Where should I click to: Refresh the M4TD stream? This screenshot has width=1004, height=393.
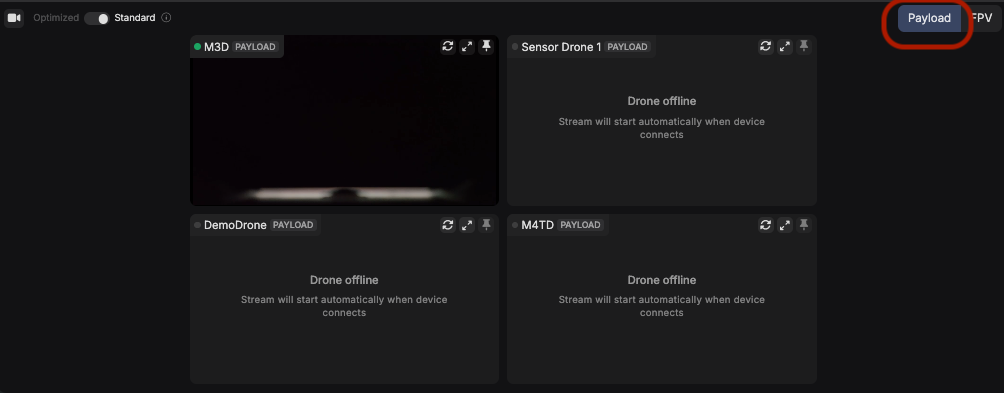(765, 225)
